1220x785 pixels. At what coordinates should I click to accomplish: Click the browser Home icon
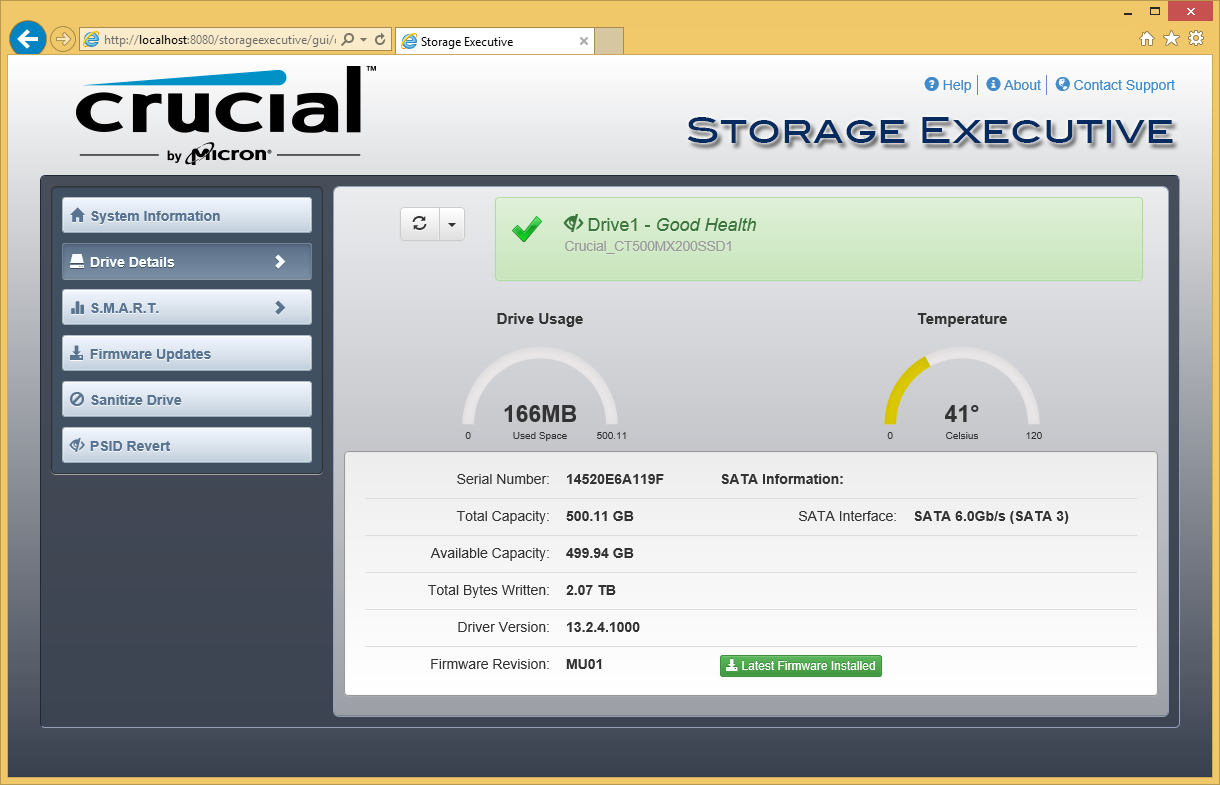pyautogui.click(x=1147, y=39)
